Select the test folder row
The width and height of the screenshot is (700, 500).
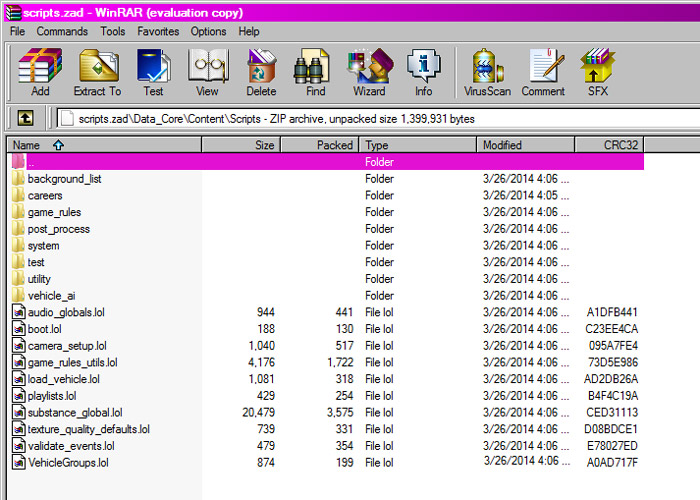[x=326, y=262]
